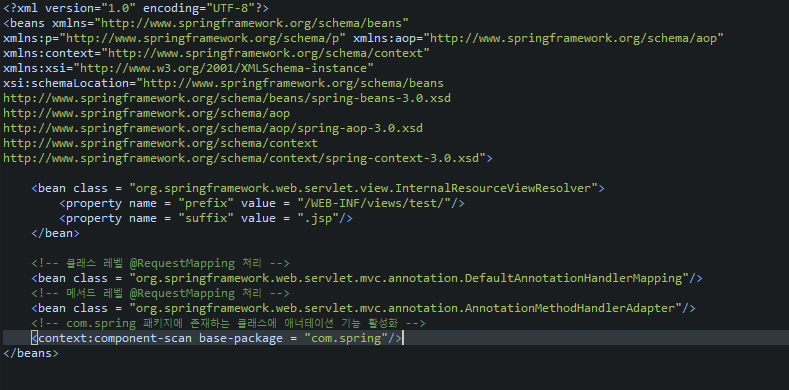Click the xsi:schemaLocation attribute line
789x390 pixels.
[x=223, y=83]
